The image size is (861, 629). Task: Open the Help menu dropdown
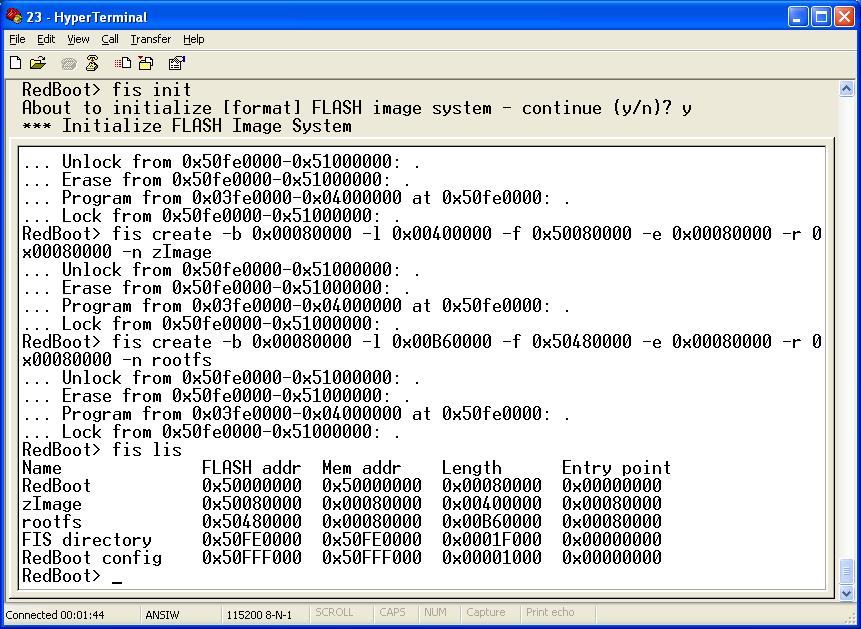tap(193, 39)
